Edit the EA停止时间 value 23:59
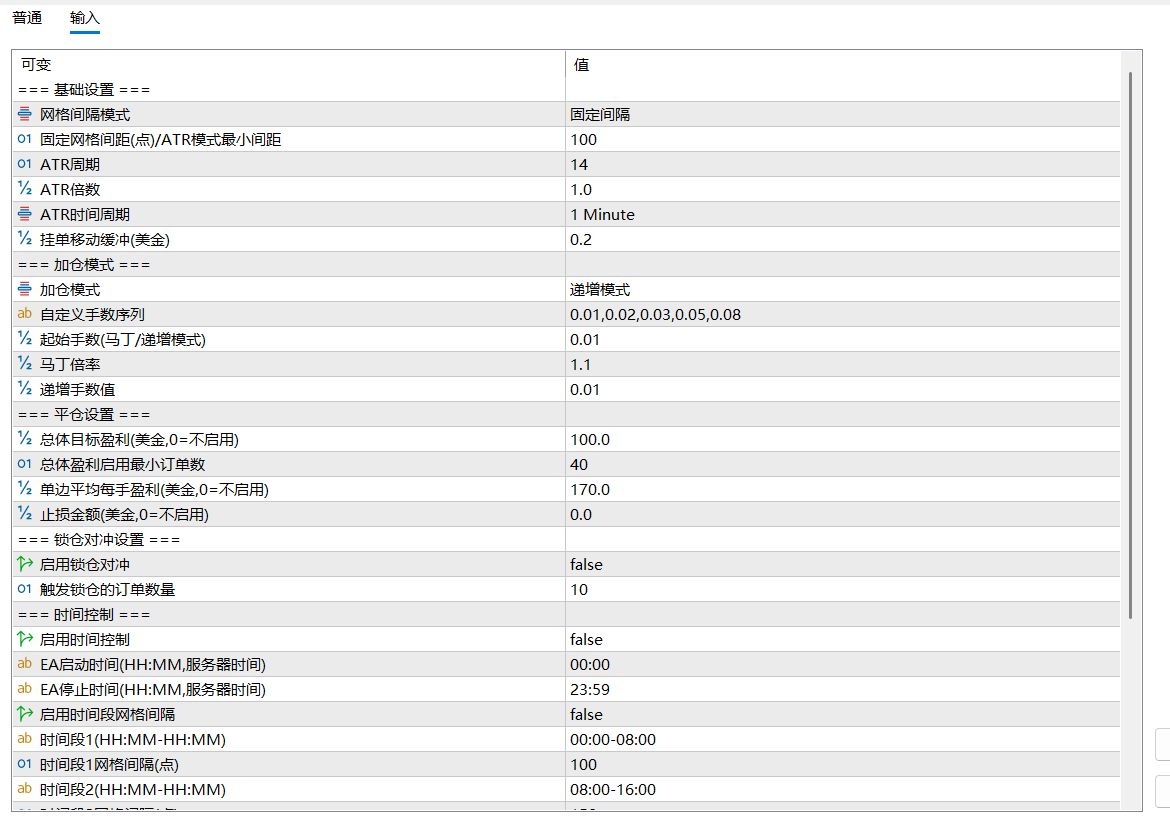 click(842, 689)
